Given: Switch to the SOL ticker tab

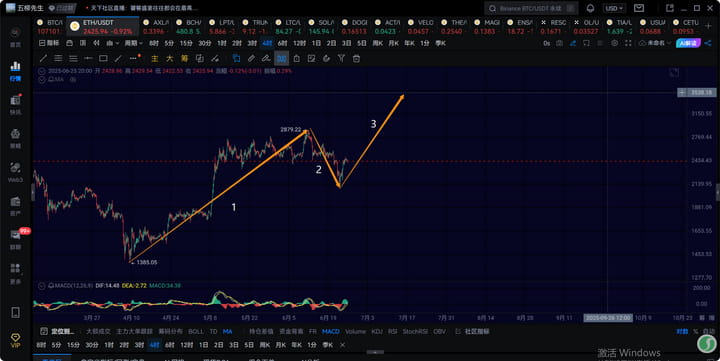Looking at the screenshot, I should coord(321,27).
